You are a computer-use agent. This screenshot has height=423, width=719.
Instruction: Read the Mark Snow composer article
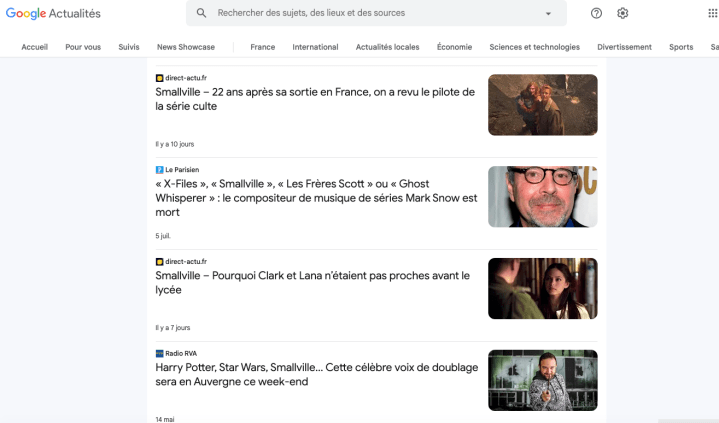pos(315,198)
